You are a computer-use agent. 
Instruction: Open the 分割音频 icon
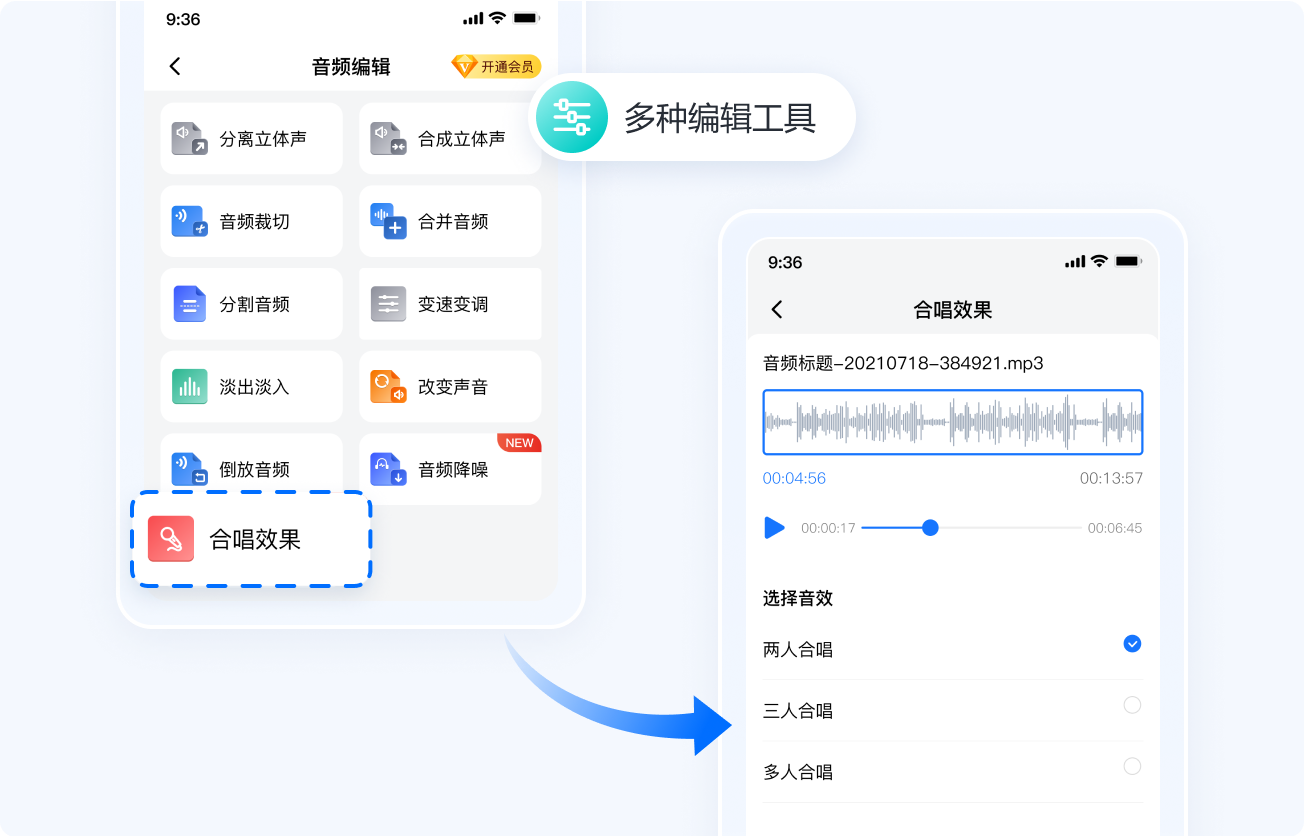189,304
